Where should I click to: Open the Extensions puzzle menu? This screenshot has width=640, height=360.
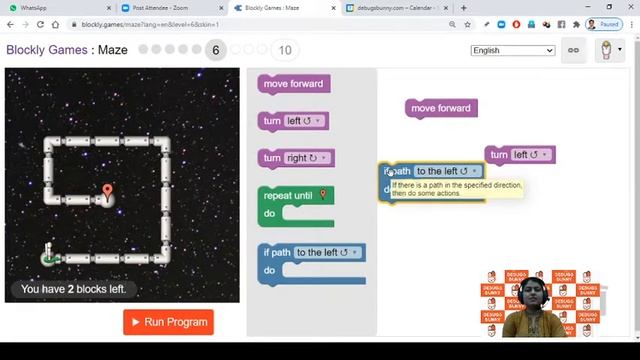click(576, 24)
